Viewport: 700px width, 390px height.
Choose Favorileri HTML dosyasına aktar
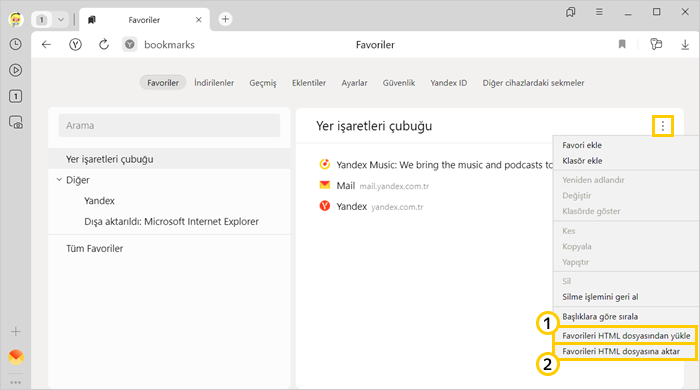(x=625, y=351)
